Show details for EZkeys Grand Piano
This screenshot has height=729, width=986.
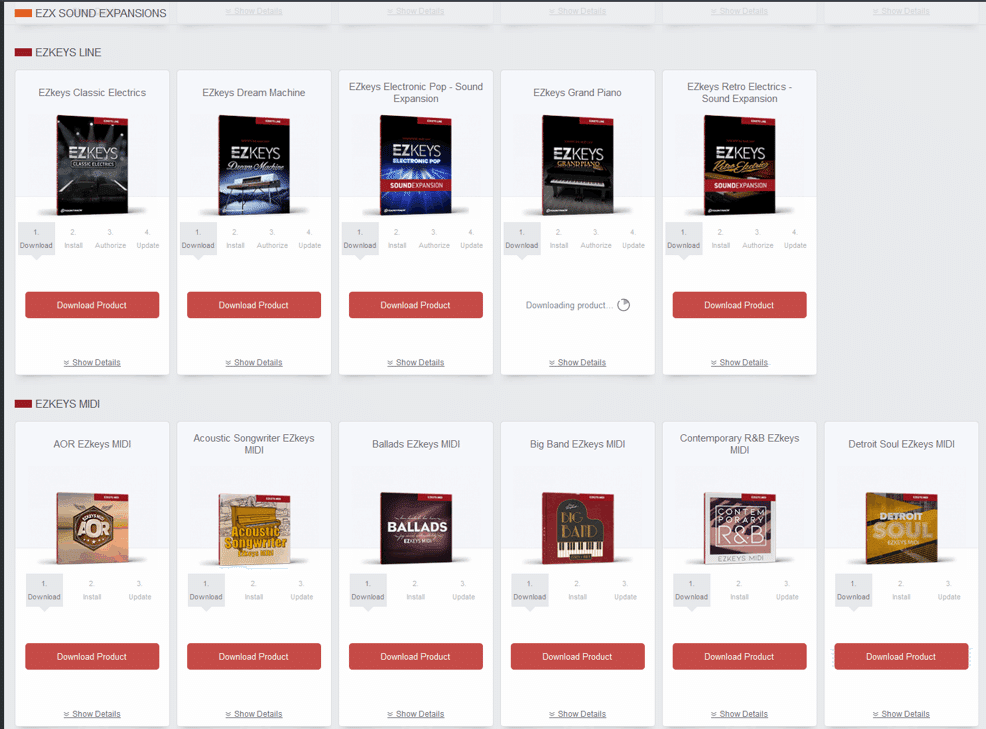578,363
